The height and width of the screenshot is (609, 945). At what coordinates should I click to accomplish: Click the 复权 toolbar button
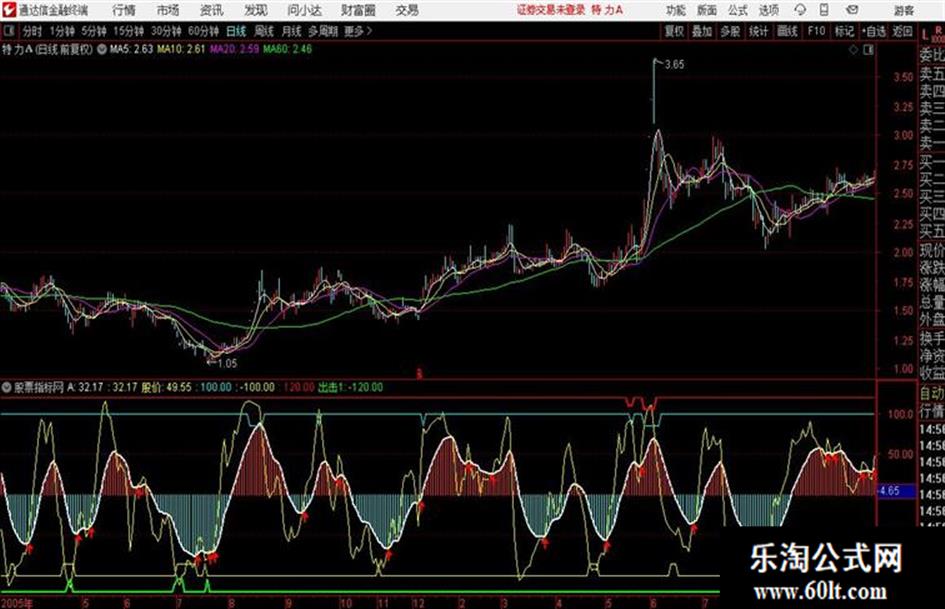tap(674, 31)
